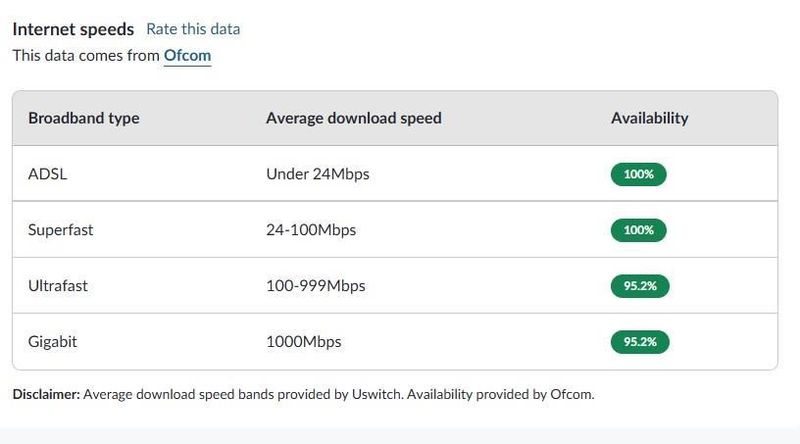Click the Availability column header
The image size is (800, 444).
[x=649, y=118]
